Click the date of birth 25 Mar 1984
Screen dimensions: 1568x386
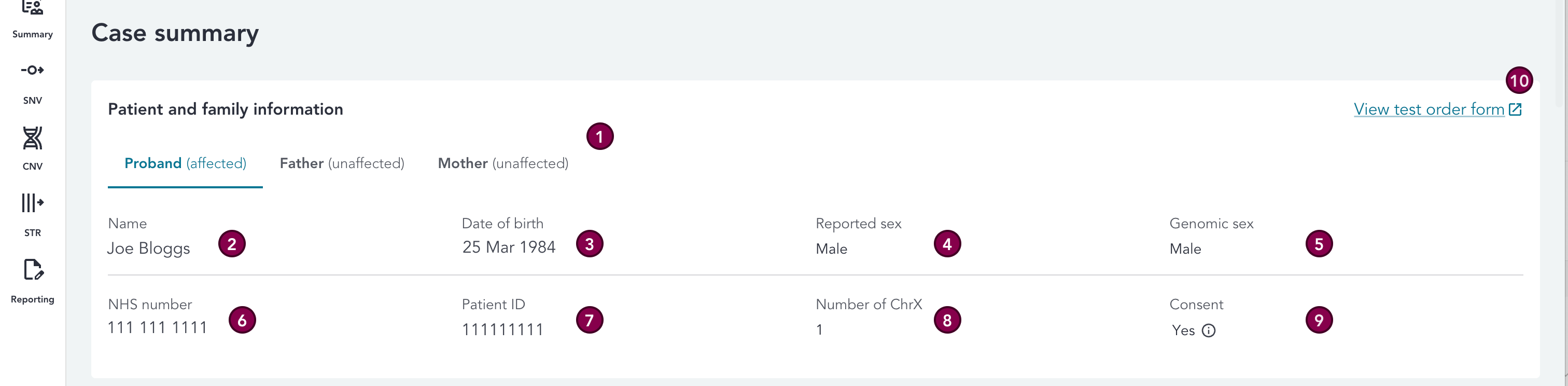pyautogui.click(x=508, y=247)
